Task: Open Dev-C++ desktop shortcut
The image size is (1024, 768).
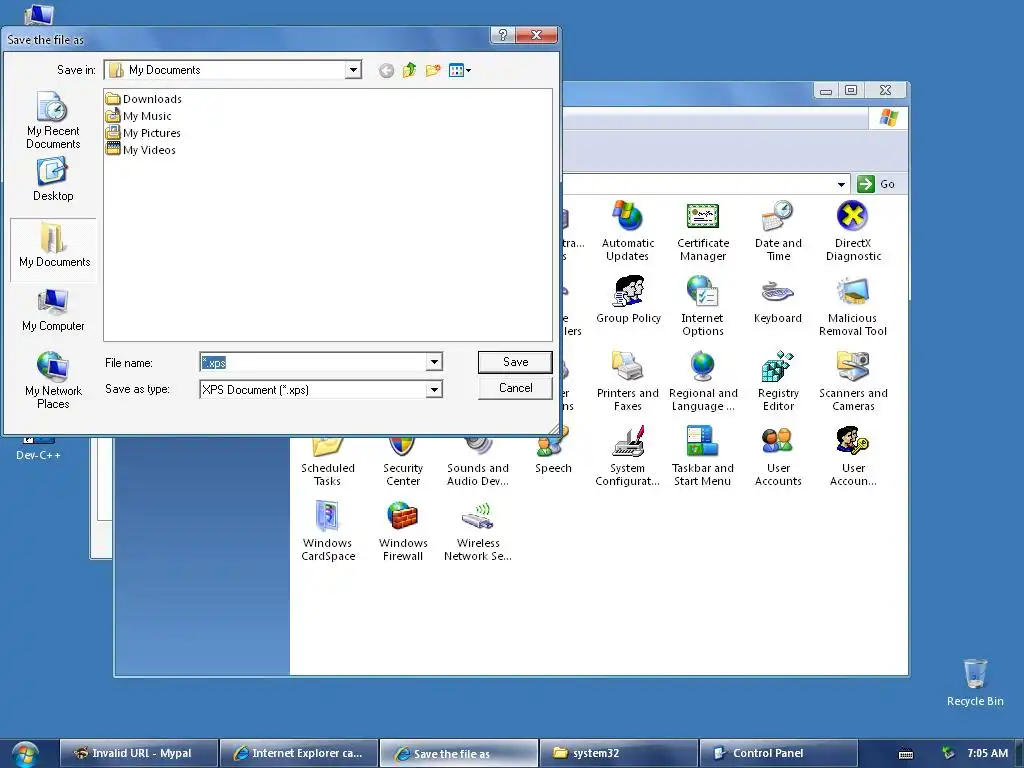Action: click(39, 449)
